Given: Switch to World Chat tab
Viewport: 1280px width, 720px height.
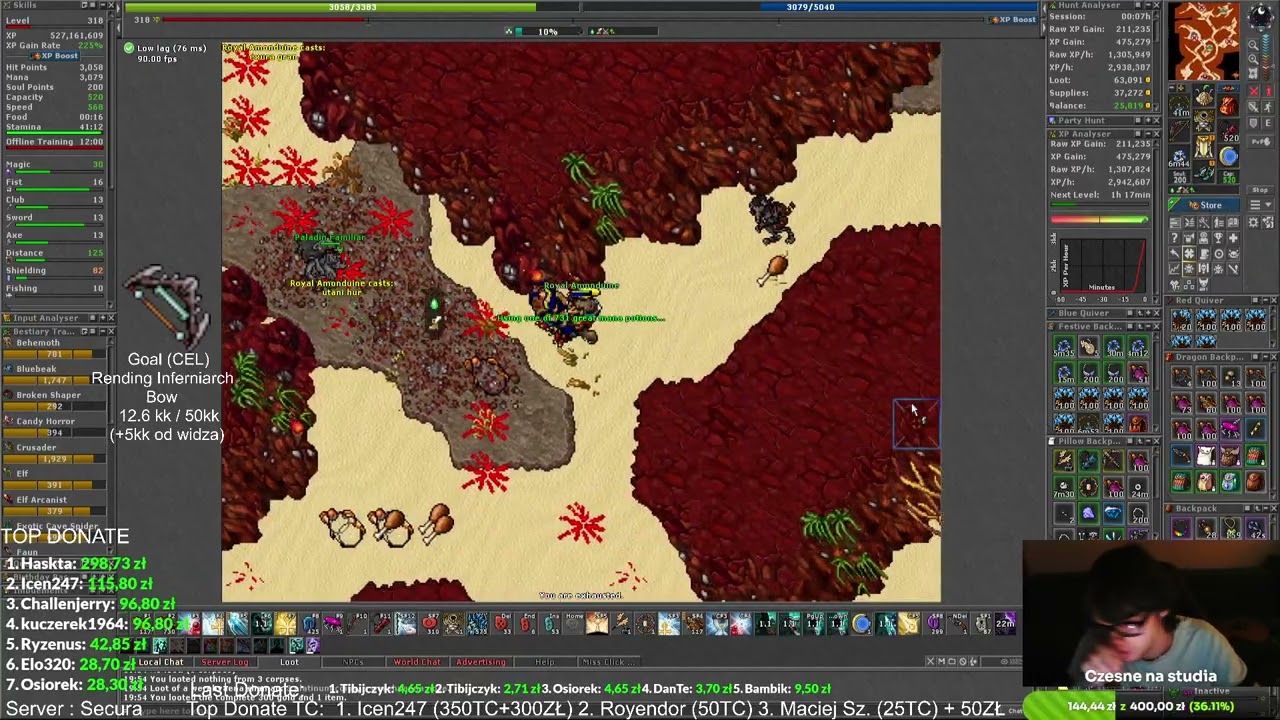Looking at the screenshot, I should [417, 661].
